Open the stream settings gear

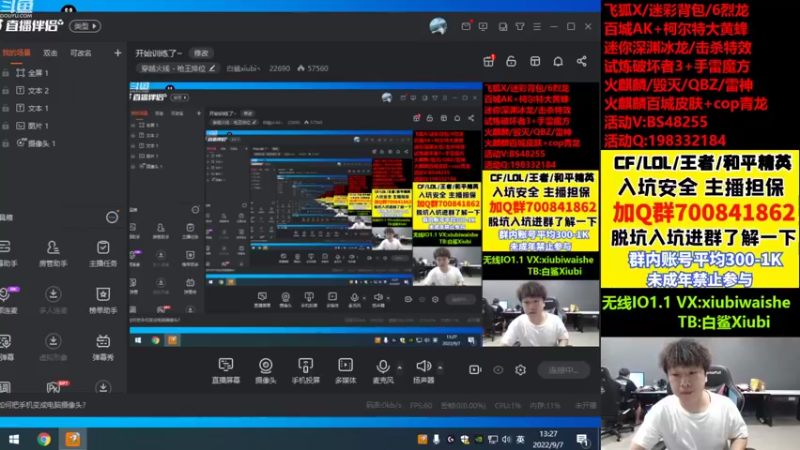[520, 369]
